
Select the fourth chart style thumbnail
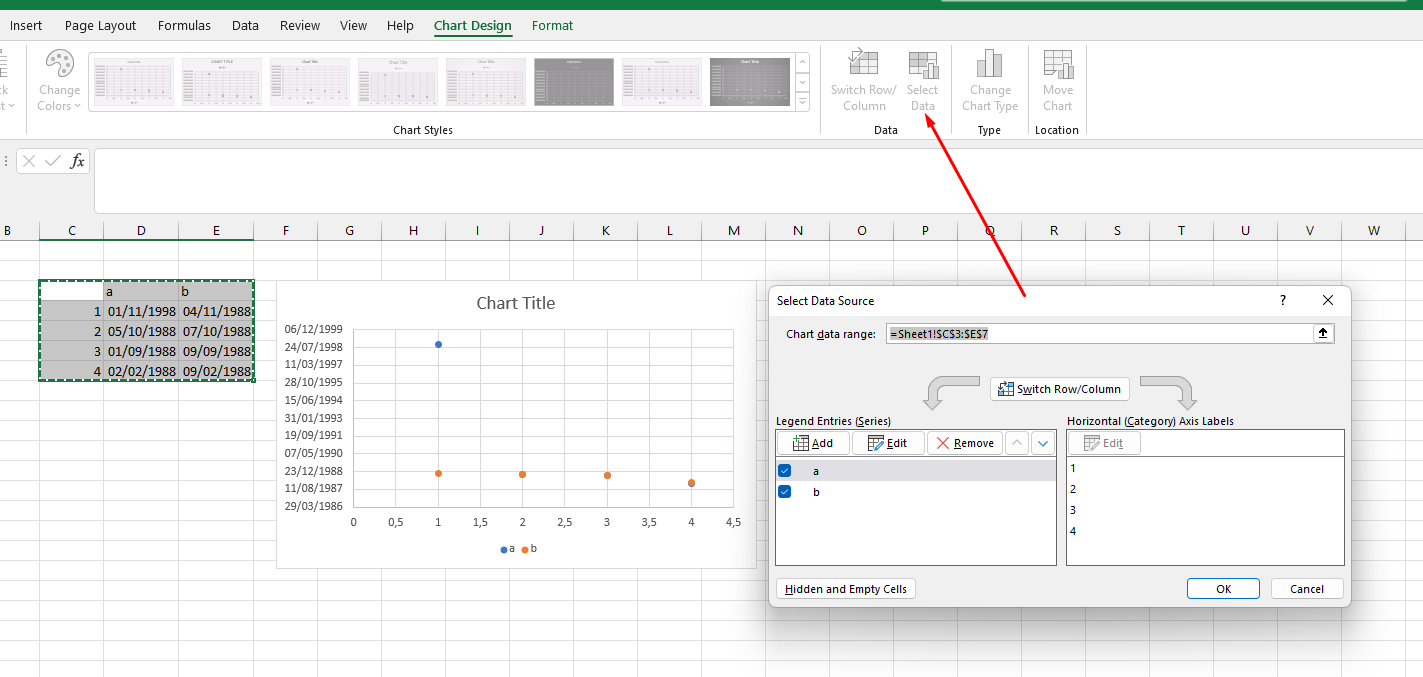(397, 82)
